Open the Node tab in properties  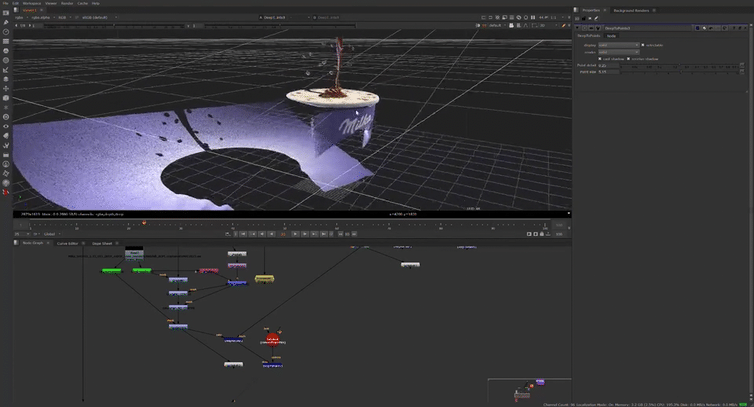(612, 36)
